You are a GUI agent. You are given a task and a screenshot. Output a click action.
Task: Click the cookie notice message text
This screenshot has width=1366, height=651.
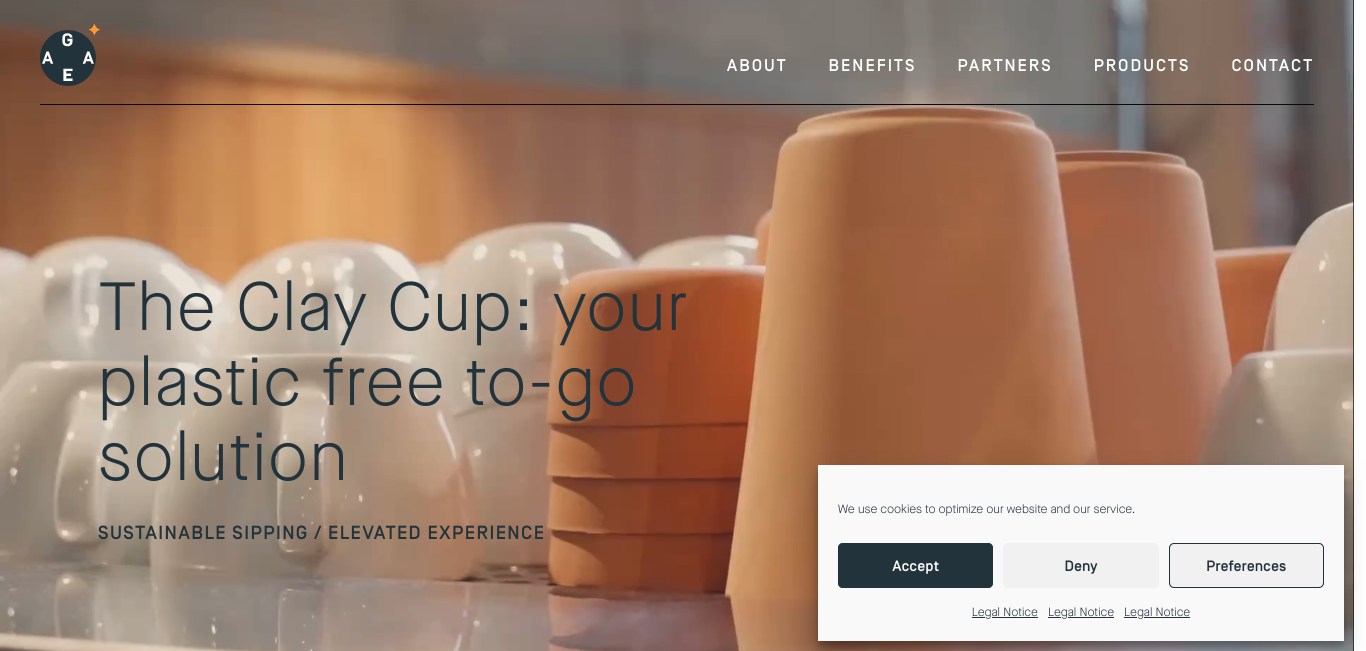pyautogui.click(x=986, y=509)
